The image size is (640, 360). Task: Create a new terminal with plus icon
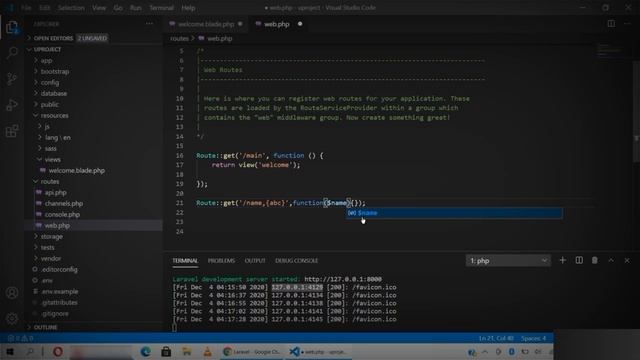(x=562, y=260)
